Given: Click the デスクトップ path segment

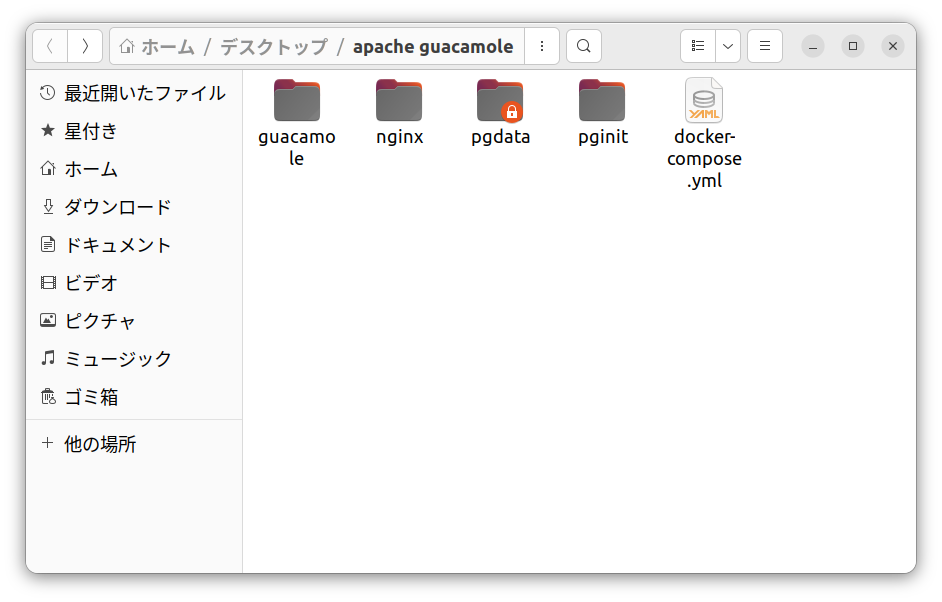Looking at the screenshot, I should [274, 46].
